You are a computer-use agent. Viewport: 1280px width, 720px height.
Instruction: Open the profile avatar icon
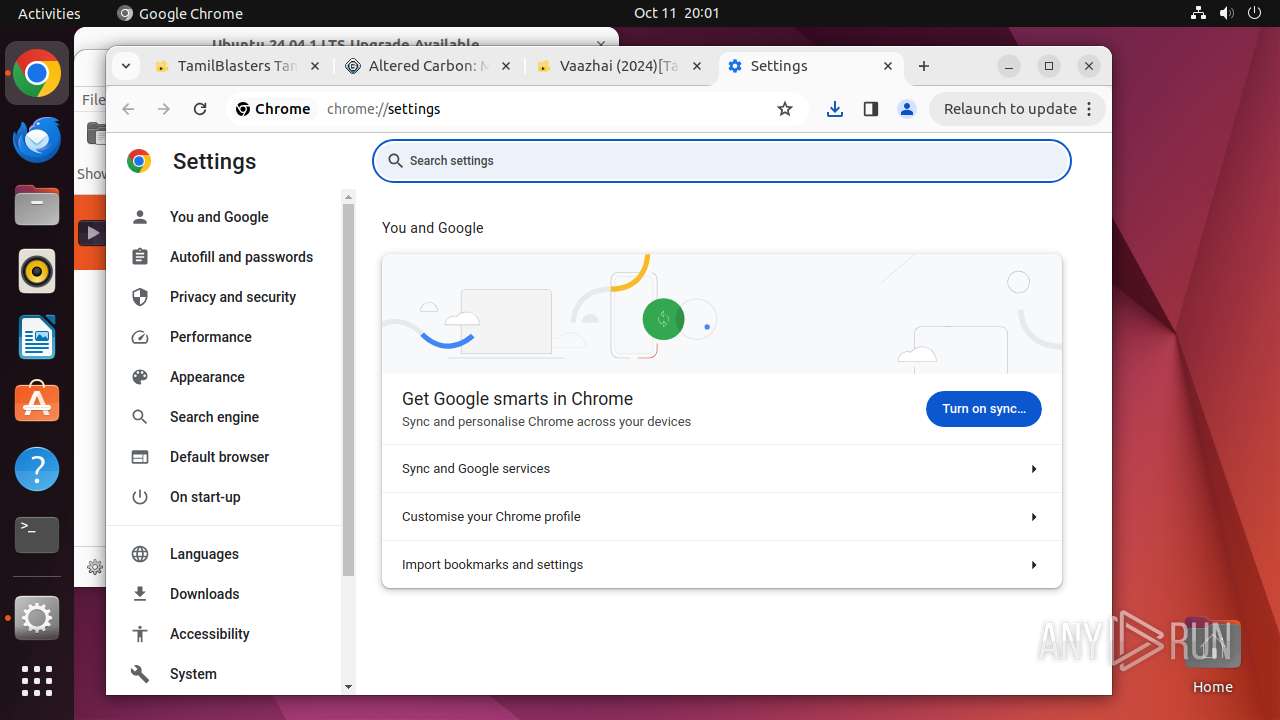click(x=907, y=109)
